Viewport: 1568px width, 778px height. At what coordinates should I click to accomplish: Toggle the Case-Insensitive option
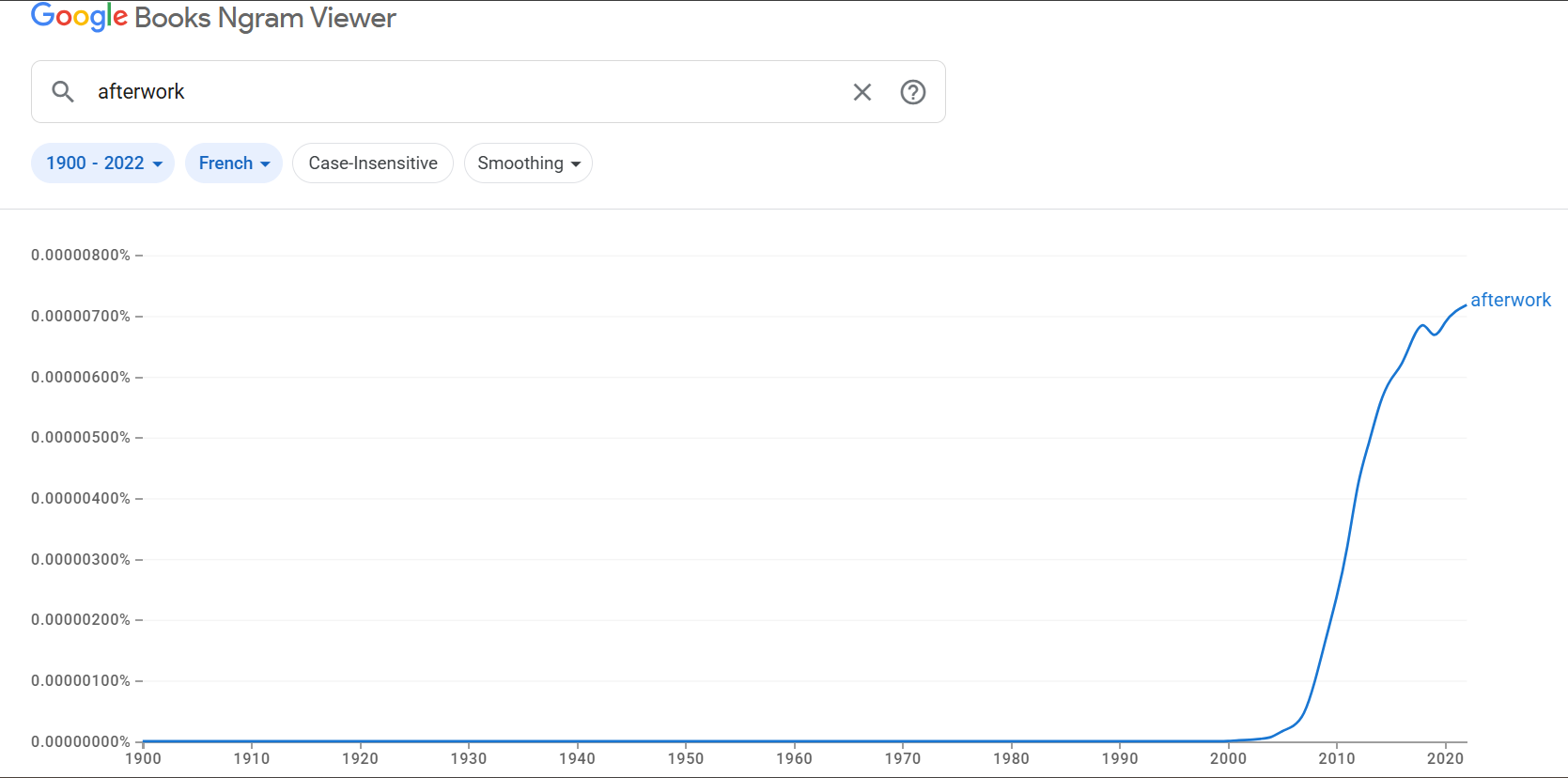(x=373, y=163)
